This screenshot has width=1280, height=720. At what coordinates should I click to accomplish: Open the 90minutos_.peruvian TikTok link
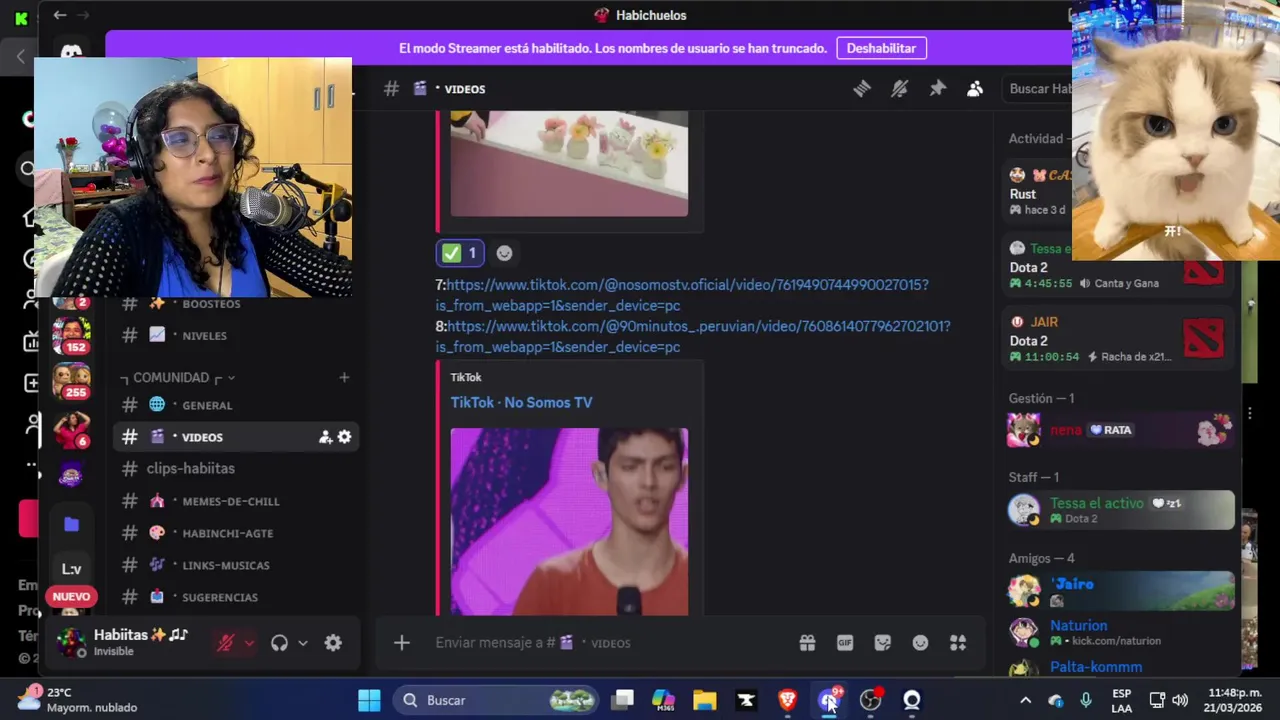(693, 336)
